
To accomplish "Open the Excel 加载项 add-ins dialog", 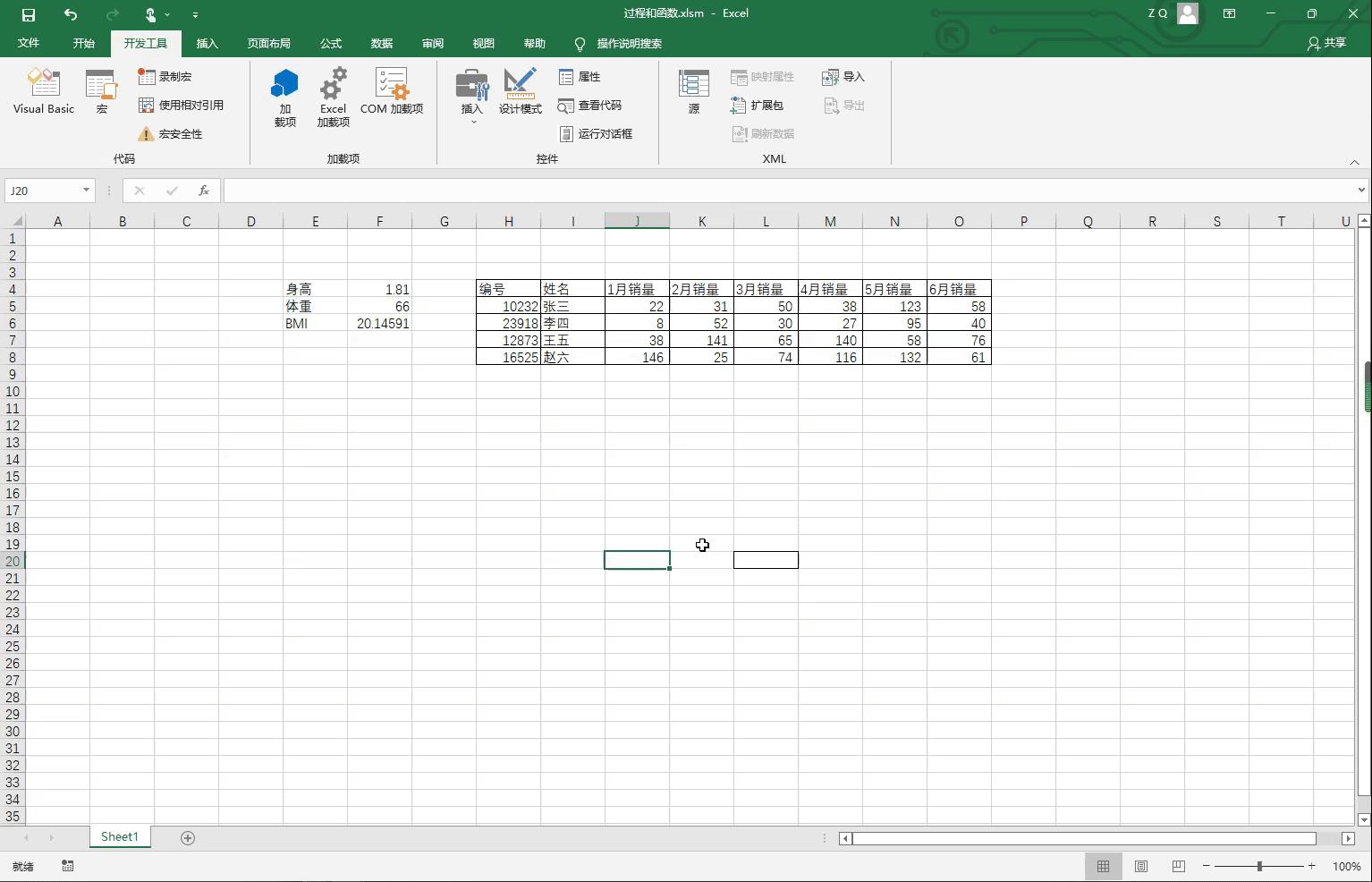I will point(332,96).
